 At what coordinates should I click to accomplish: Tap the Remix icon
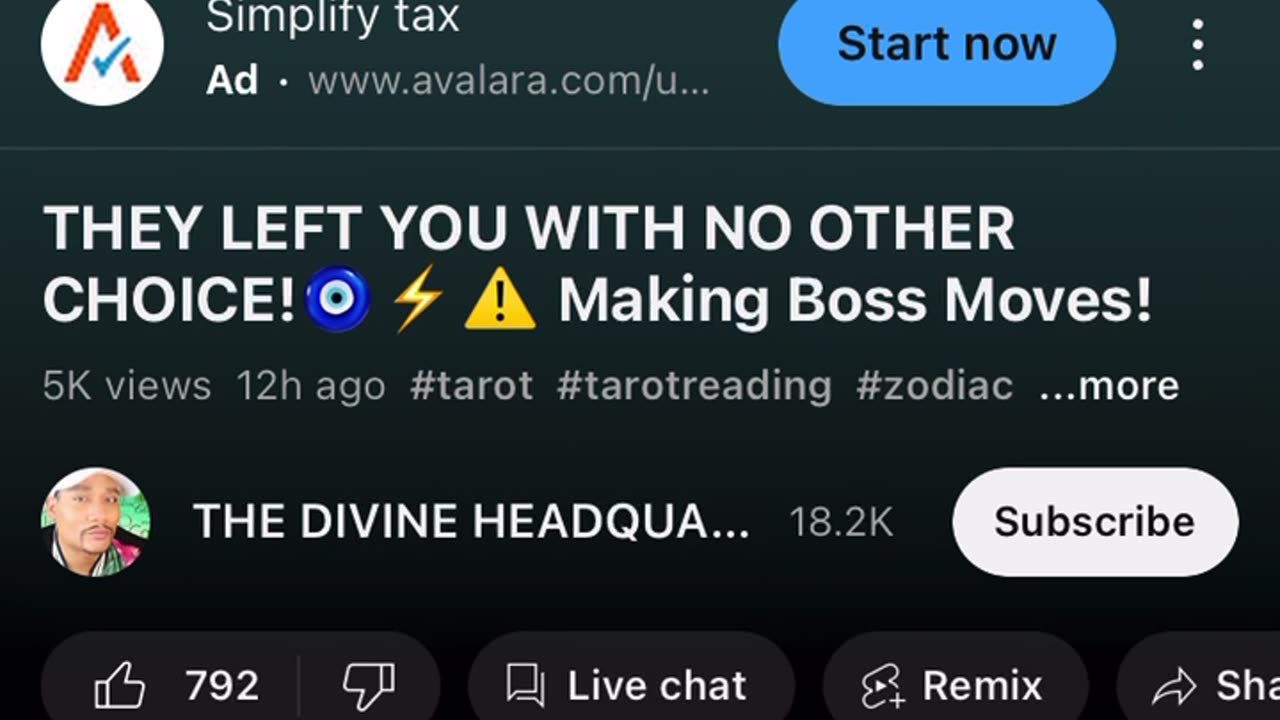883,686
